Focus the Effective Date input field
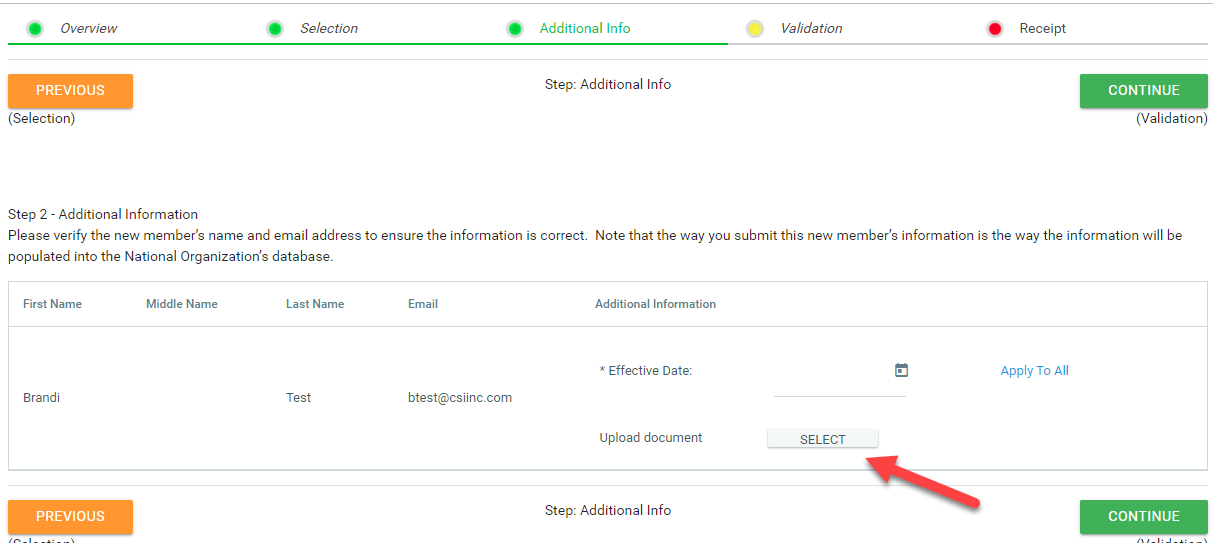This screenshot has height=543, width=1213. point(832,383)
